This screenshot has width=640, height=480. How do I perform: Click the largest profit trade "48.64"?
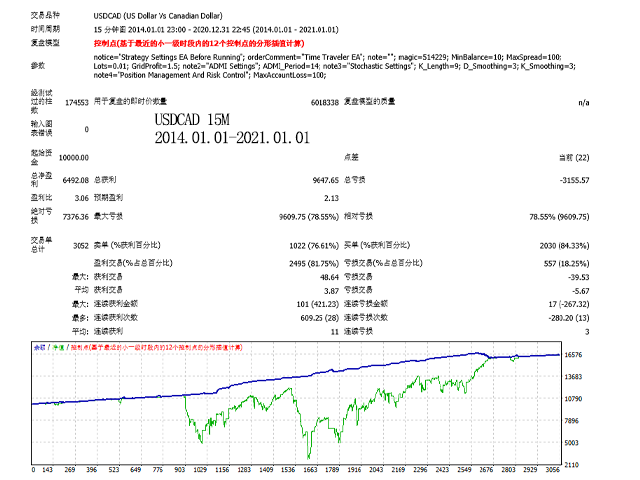point(329,277)
